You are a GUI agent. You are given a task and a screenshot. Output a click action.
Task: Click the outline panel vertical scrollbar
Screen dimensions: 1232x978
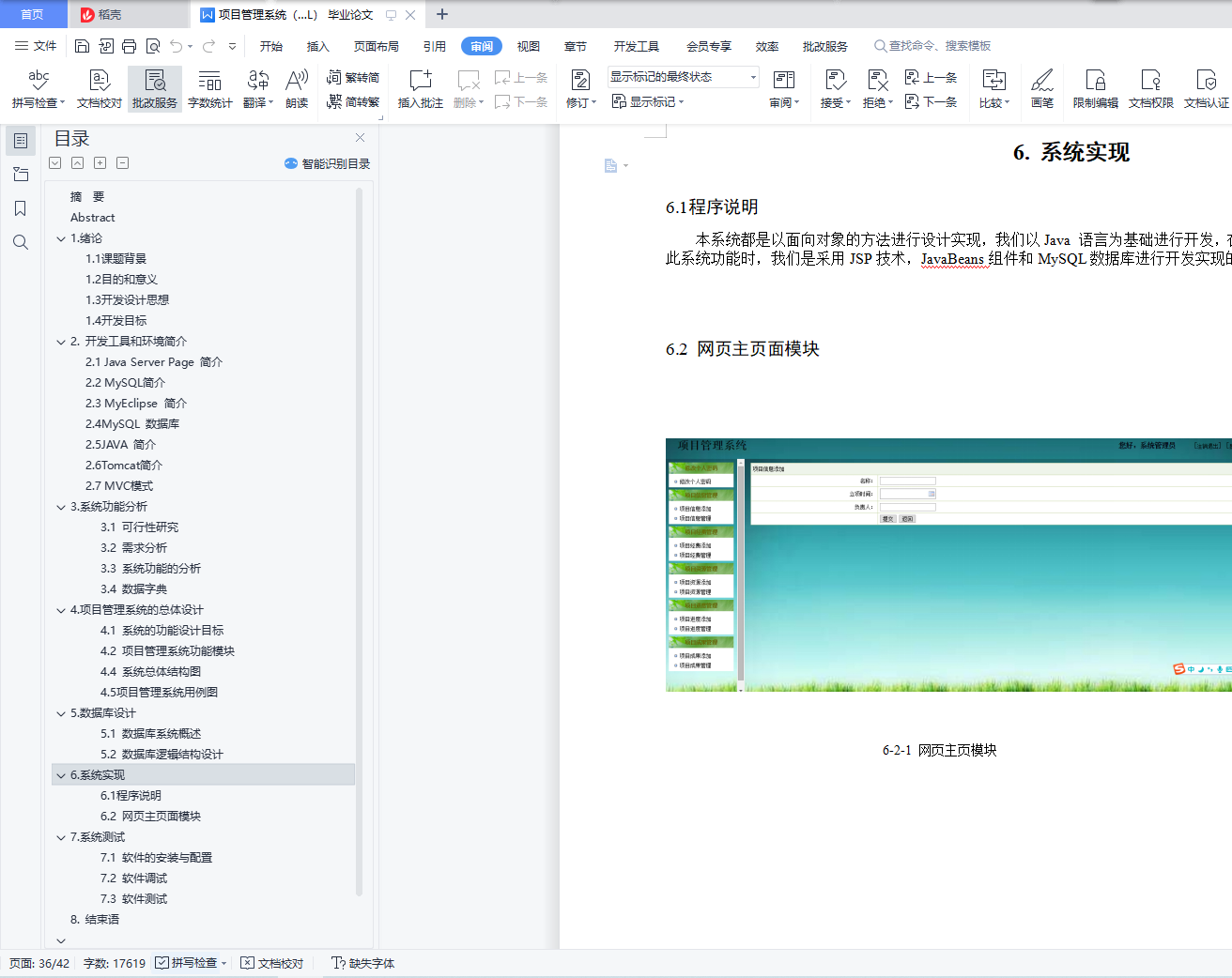tap(359, 542)
